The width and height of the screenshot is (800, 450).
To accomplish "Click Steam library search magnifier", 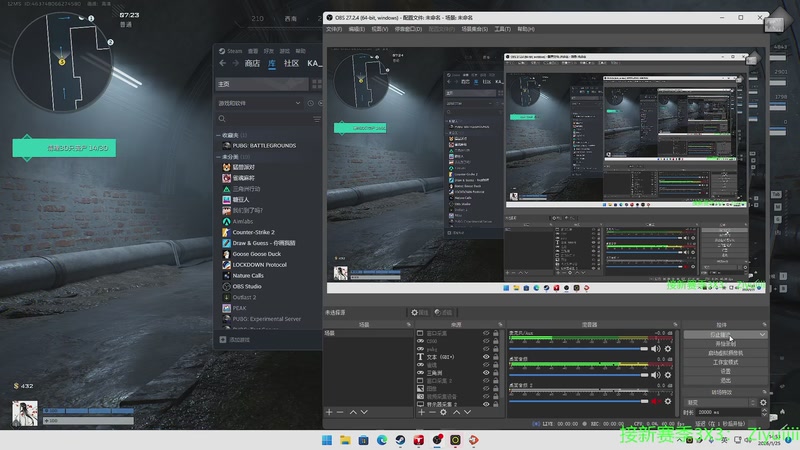I will 222,119.
